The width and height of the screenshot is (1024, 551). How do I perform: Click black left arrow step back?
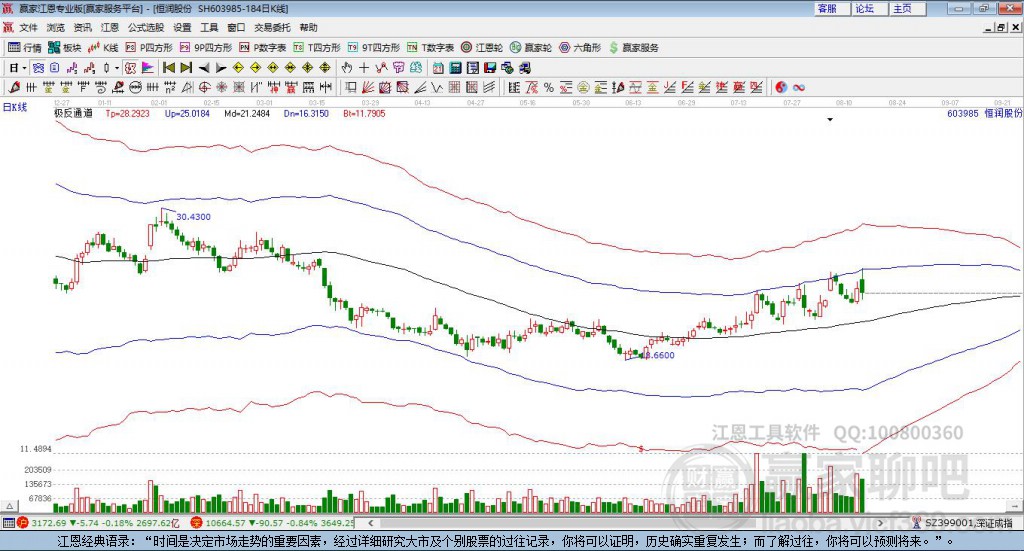tap(204, 68)
